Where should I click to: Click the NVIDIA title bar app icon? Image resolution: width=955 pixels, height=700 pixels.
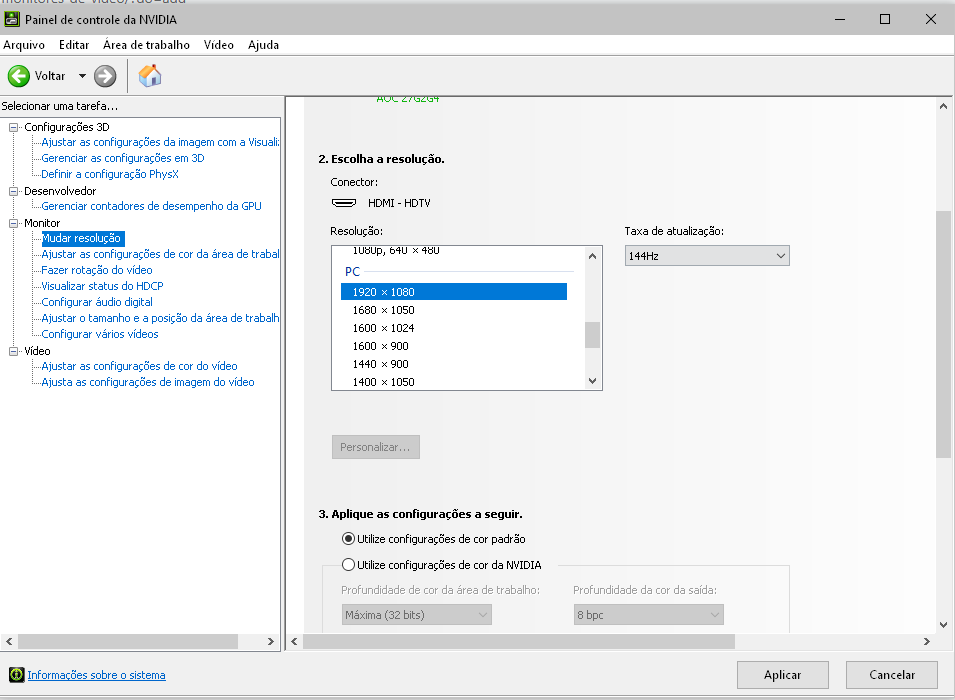12,19
